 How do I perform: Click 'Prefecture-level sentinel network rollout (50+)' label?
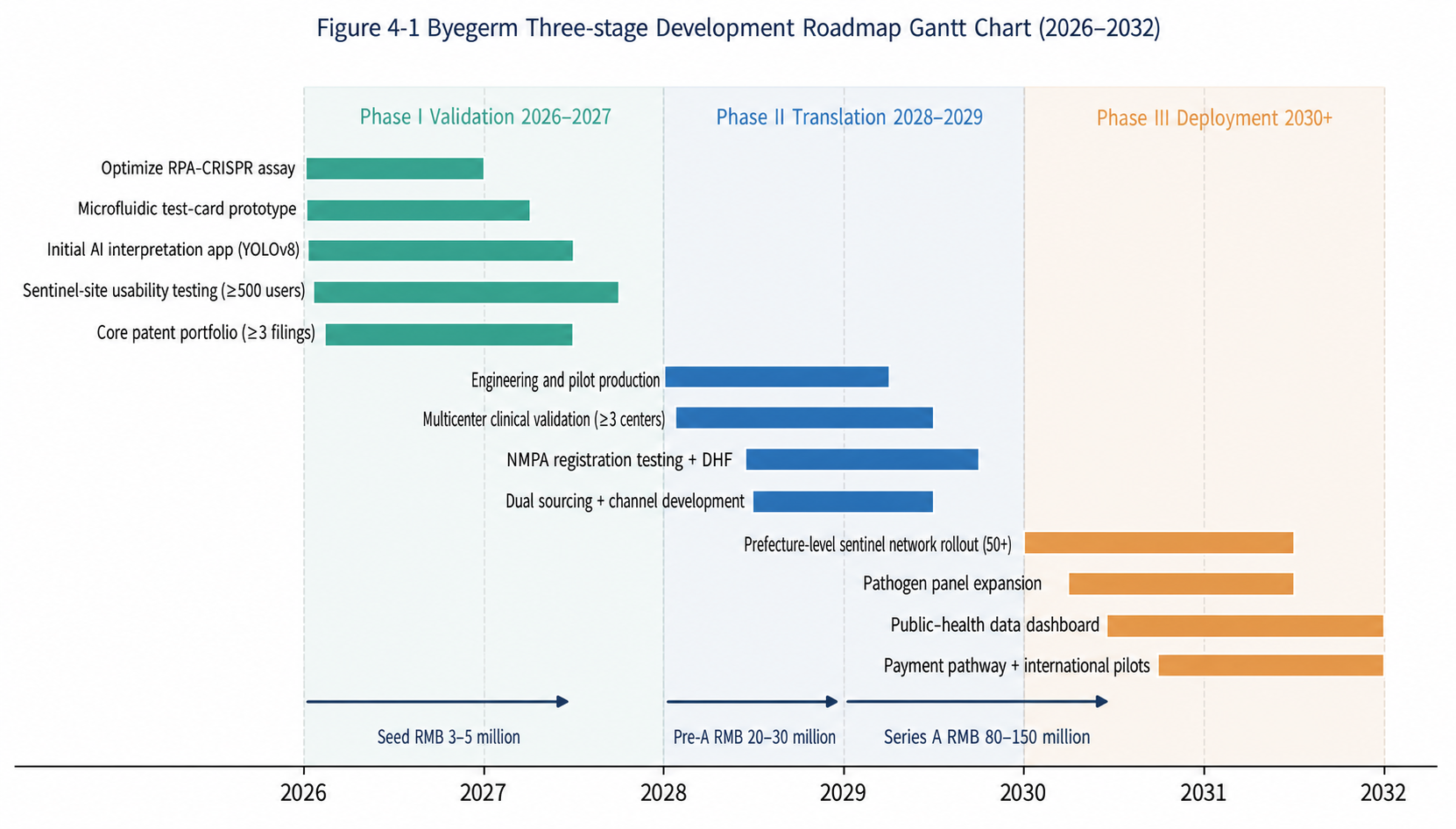[x=878, y=545]
